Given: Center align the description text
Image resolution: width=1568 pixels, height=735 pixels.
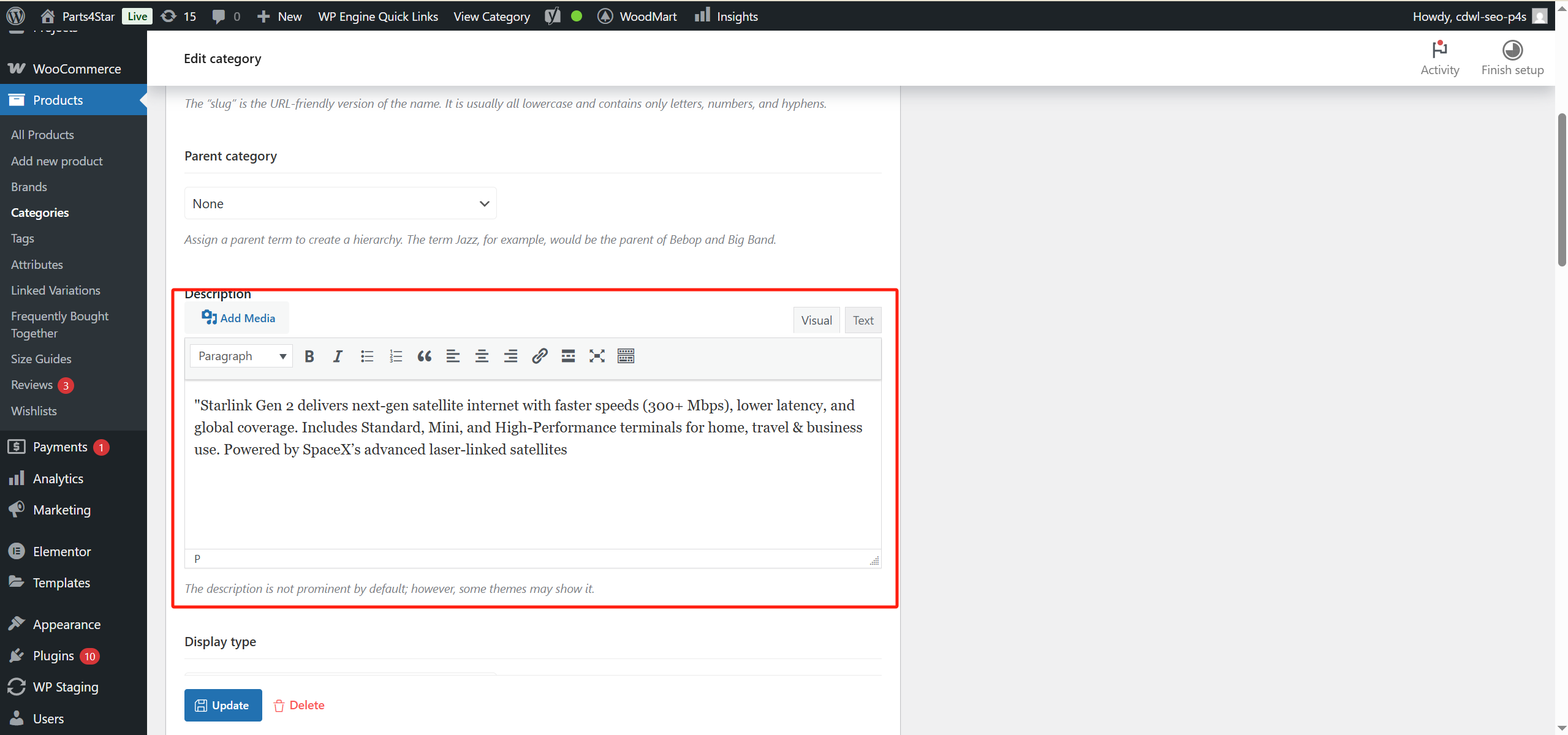Looking at the screenshot, I should [x=482, y=356].
